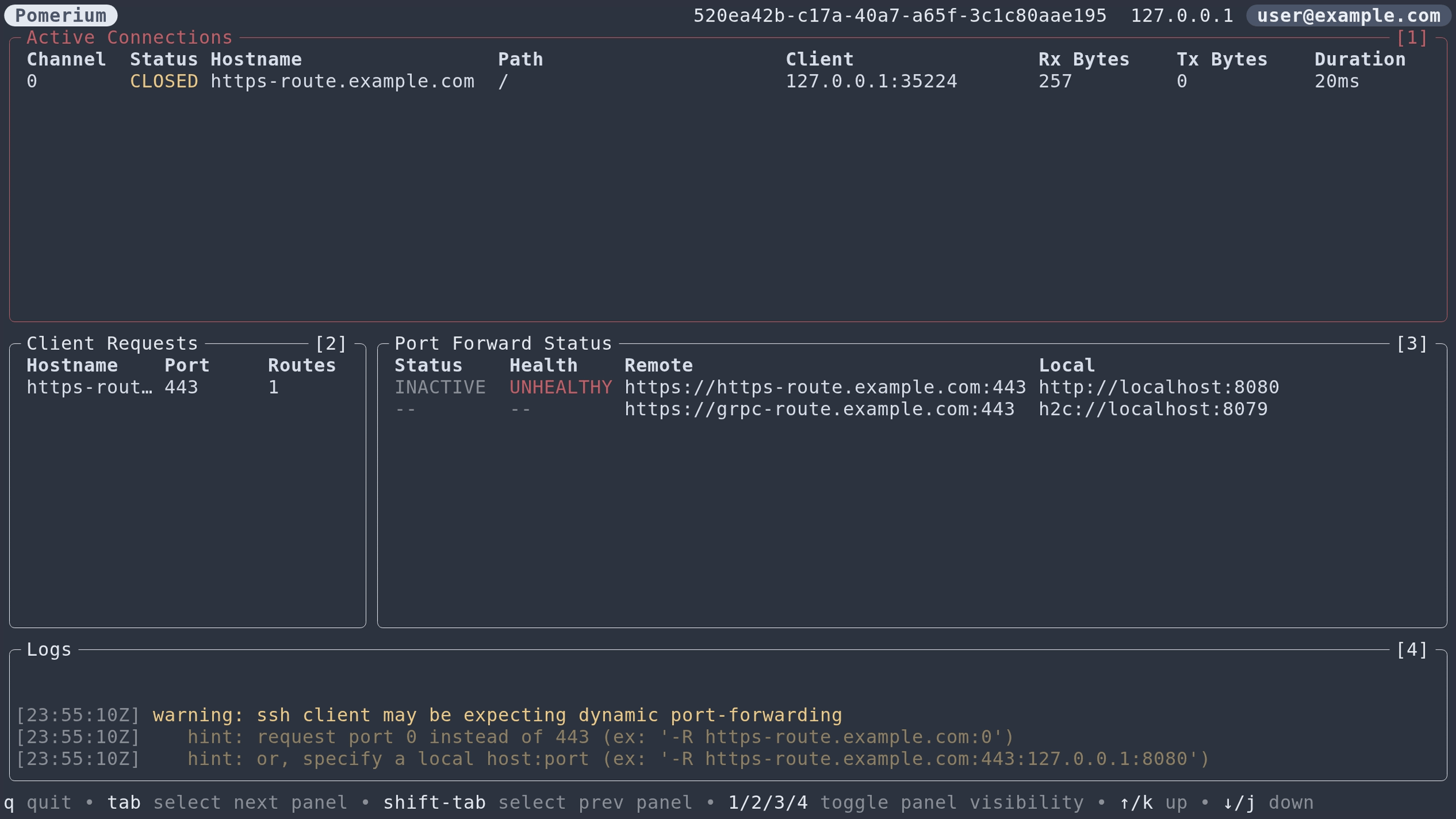Toggle Active Connections panel marker [1]
This screenshot has width=1456, height=819.
pyautogui.click(x=1412, y=38)
